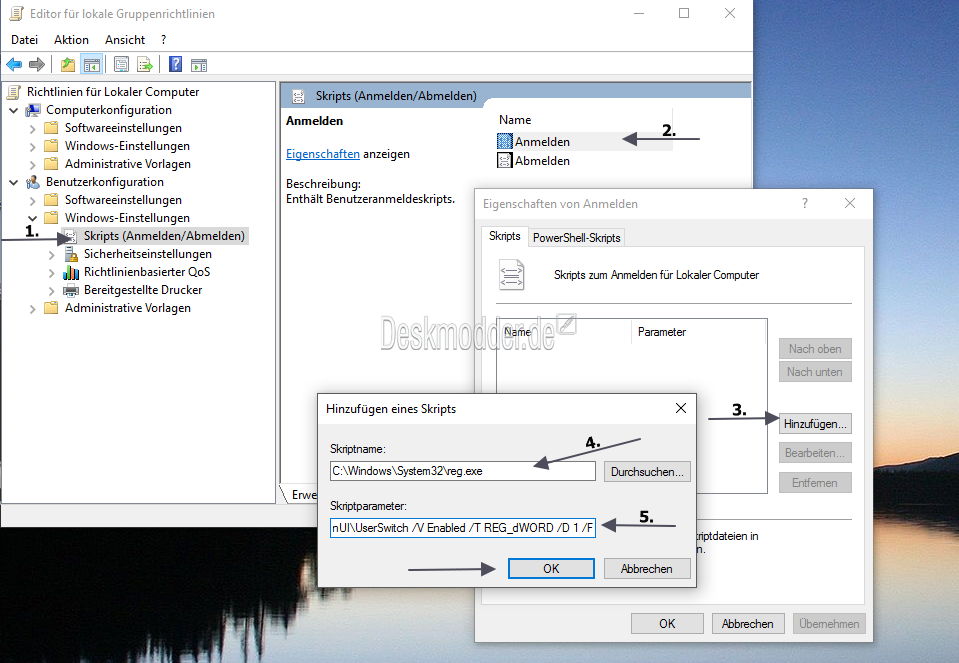Open the Aktion menu

[x=71, y=39]
